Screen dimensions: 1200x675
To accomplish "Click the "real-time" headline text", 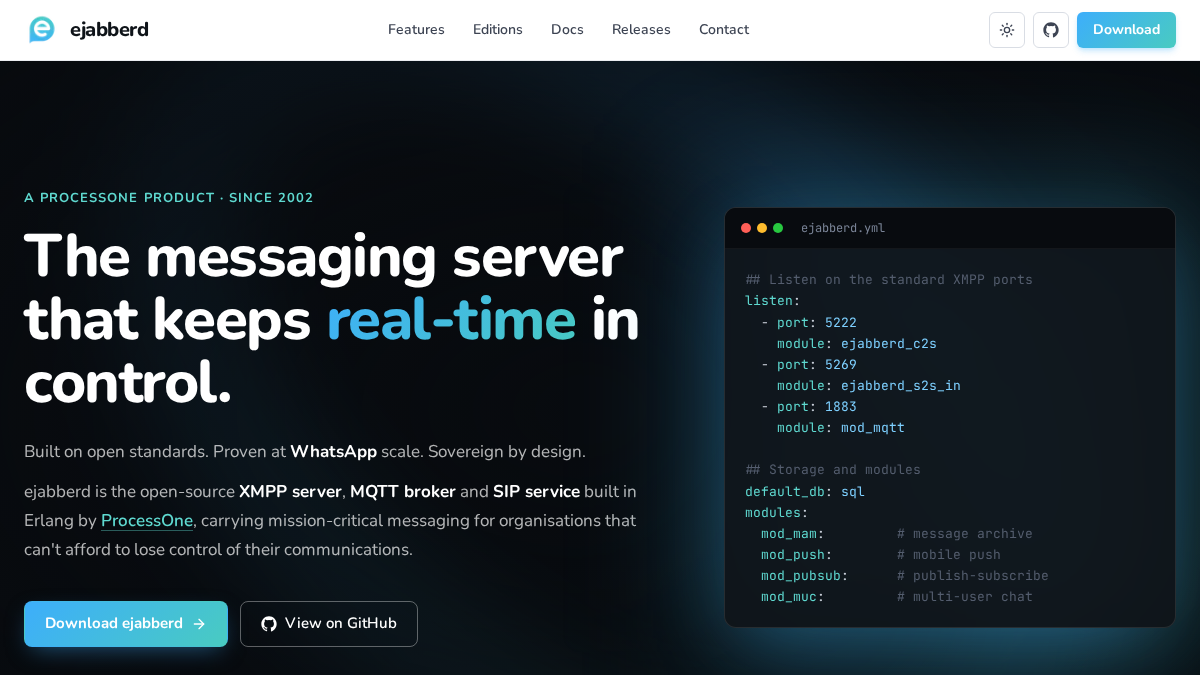I will point(451,319).
